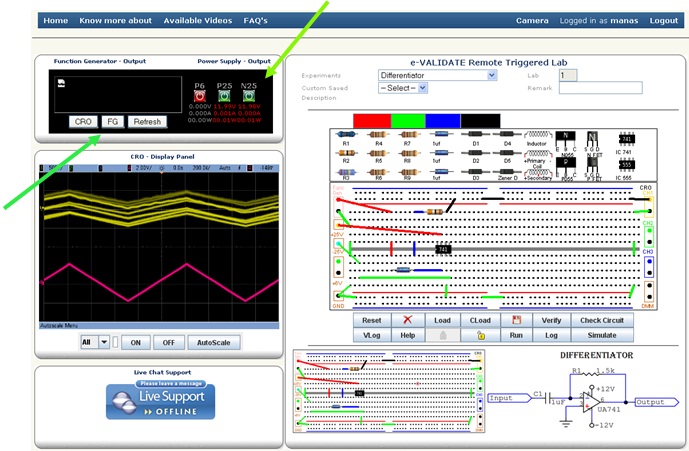
Task: Open the FAQ's menu item
Action: (262, 20)
